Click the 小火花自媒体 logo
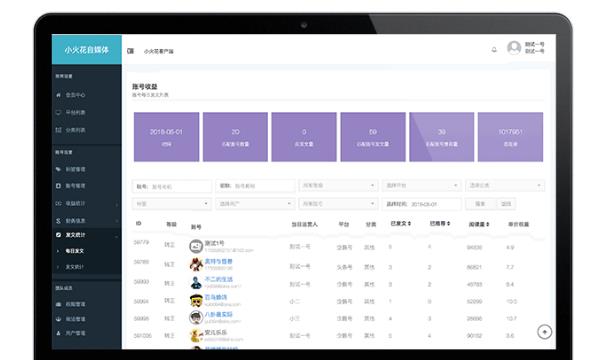The image size is (595, 360). [87, 50]
